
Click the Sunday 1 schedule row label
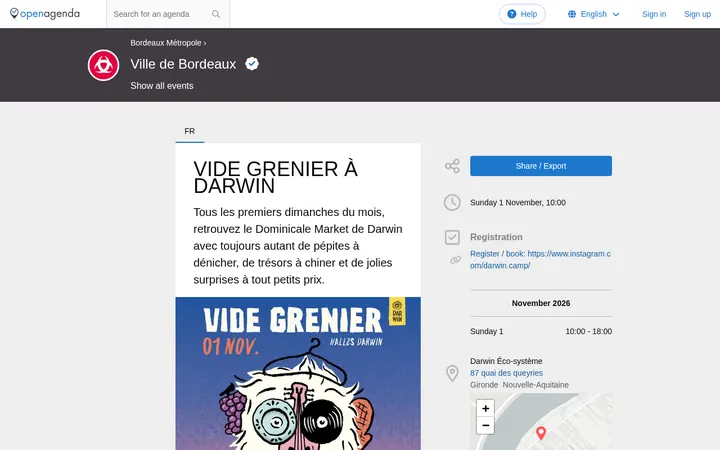487,331
